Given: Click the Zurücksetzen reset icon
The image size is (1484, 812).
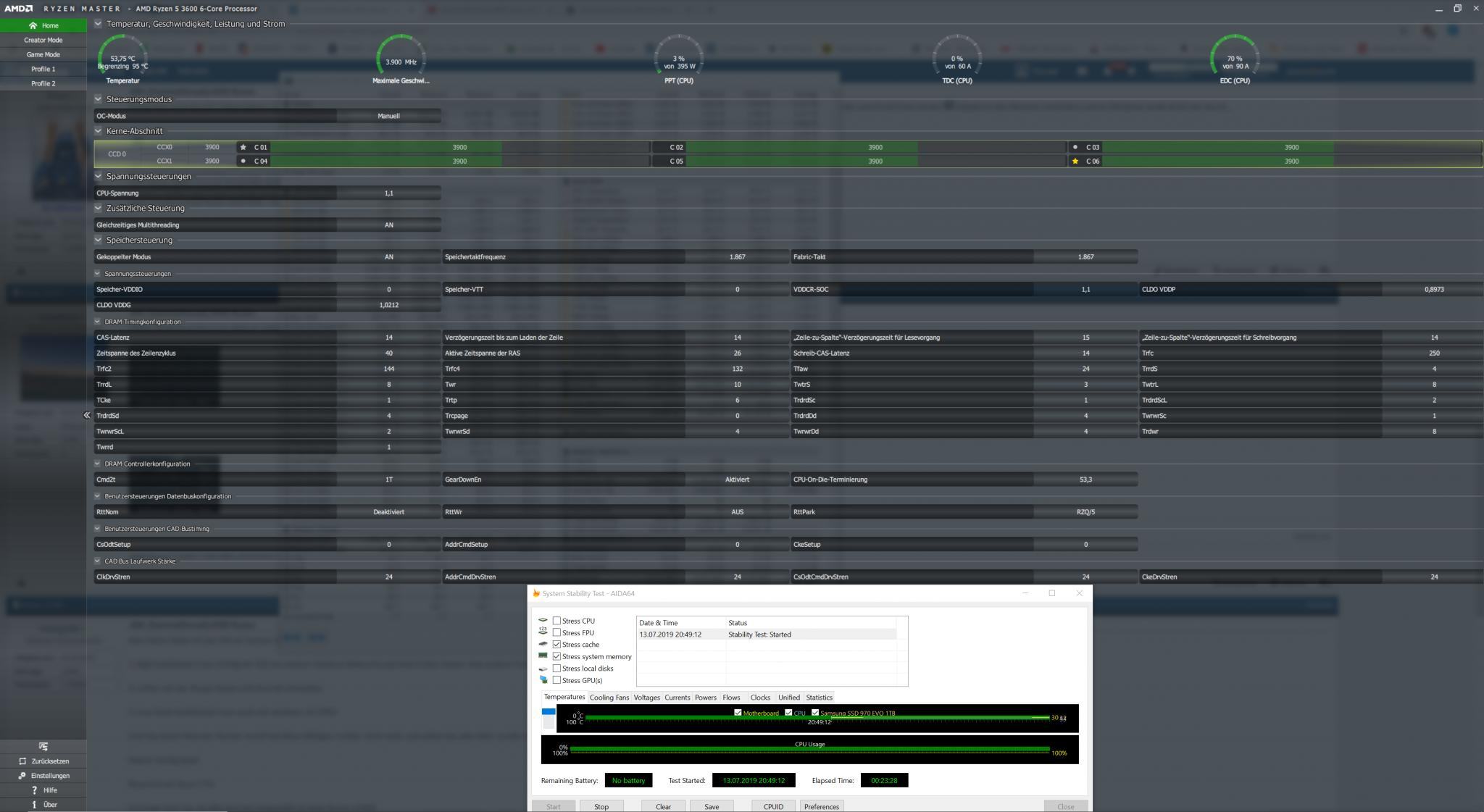Looking at the screenshot, I should tap(22, 761).
